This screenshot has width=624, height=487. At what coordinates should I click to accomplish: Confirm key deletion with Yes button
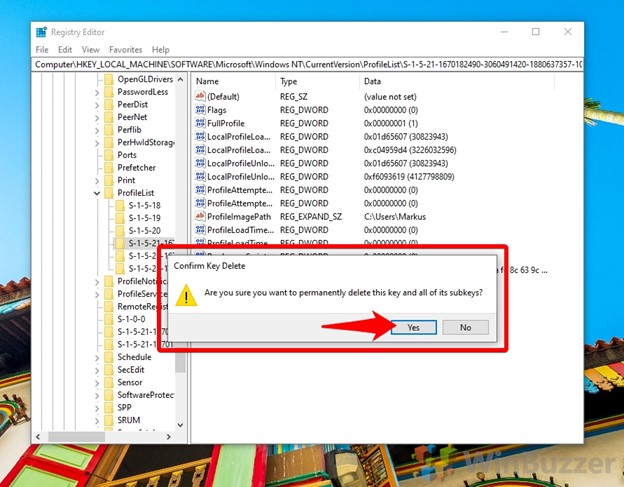[413, 327]
